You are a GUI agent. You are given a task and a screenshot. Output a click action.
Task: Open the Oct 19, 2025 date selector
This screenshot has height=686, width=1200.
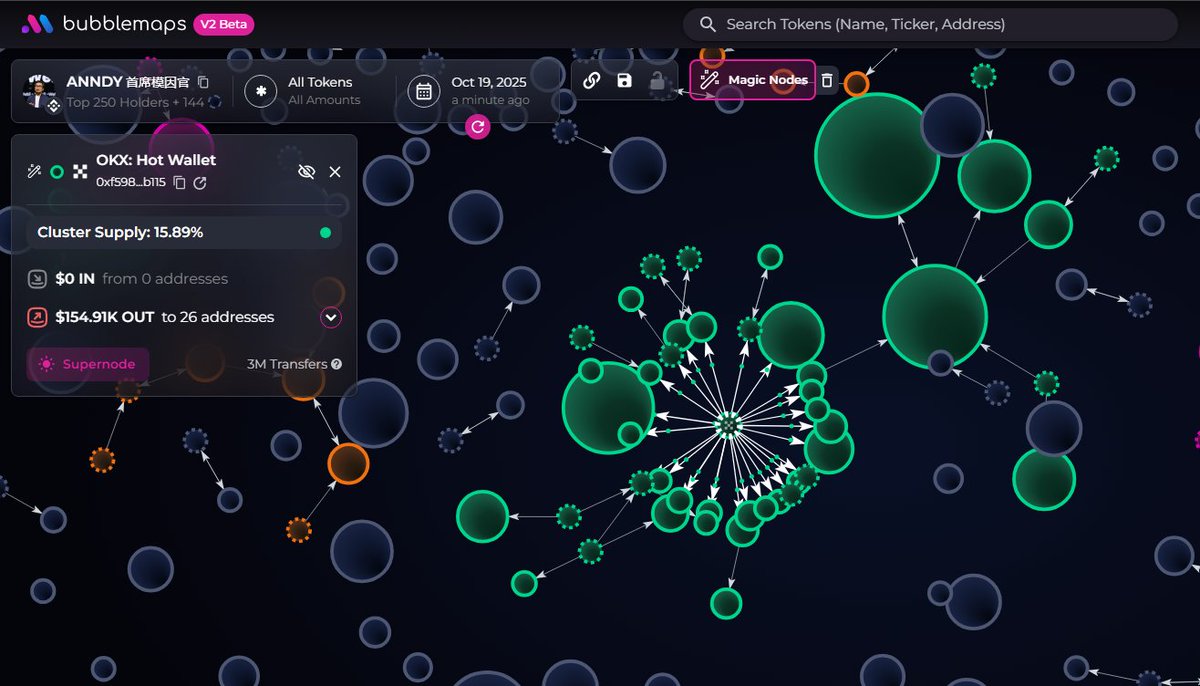click(472, 91)
